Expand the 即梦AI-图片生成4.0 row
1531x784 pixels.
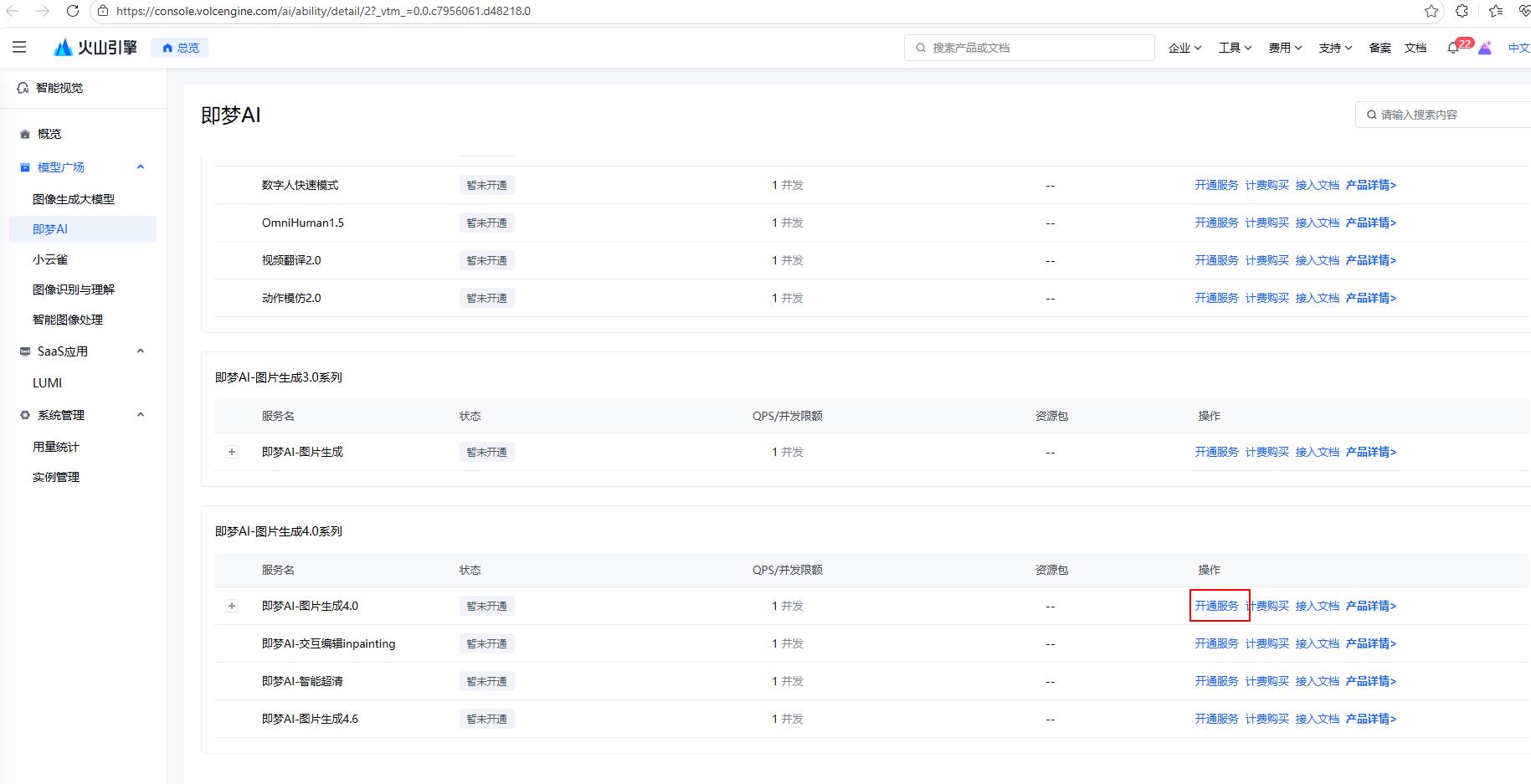pyautogui.click(x=232, y=606)
